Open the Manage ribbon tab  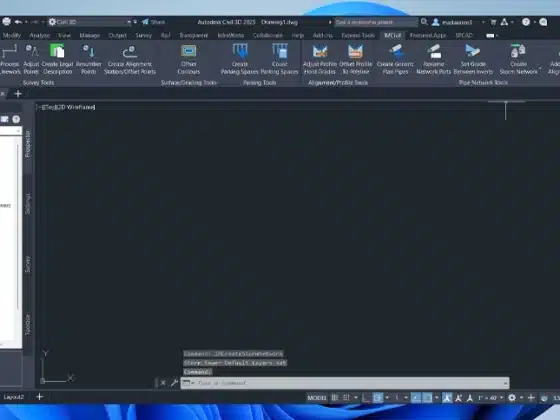click(90, 35)
